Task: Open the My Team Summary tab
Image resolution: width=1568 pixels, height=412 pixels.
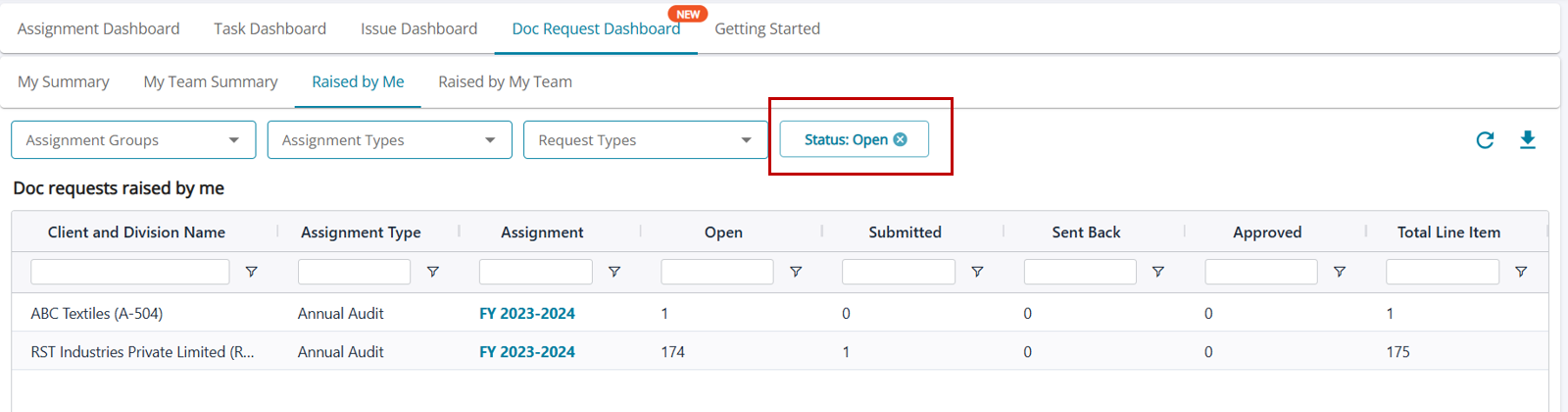Action: point(211,81)
